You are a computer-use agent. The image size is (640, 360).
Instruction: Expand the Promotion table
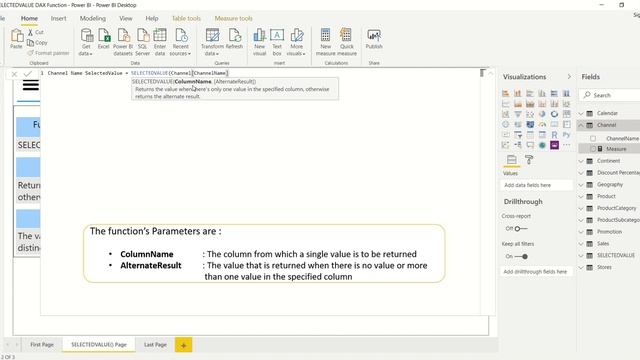[x=581, y=232]
